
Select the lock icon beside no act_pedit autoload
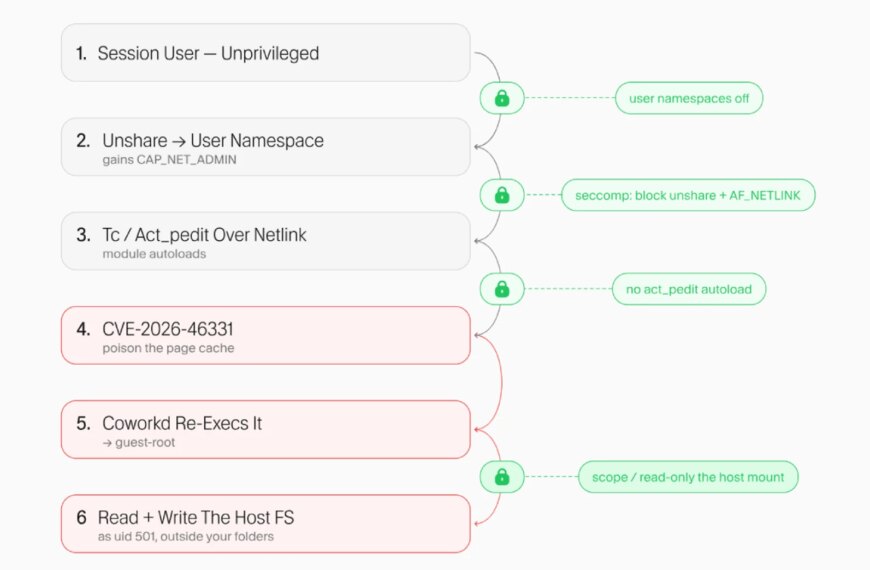pos(502,289)
